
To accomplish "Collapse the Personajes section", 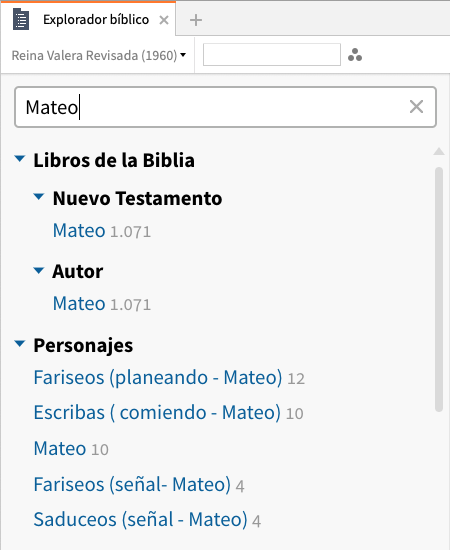I will (x=20, y=344).
